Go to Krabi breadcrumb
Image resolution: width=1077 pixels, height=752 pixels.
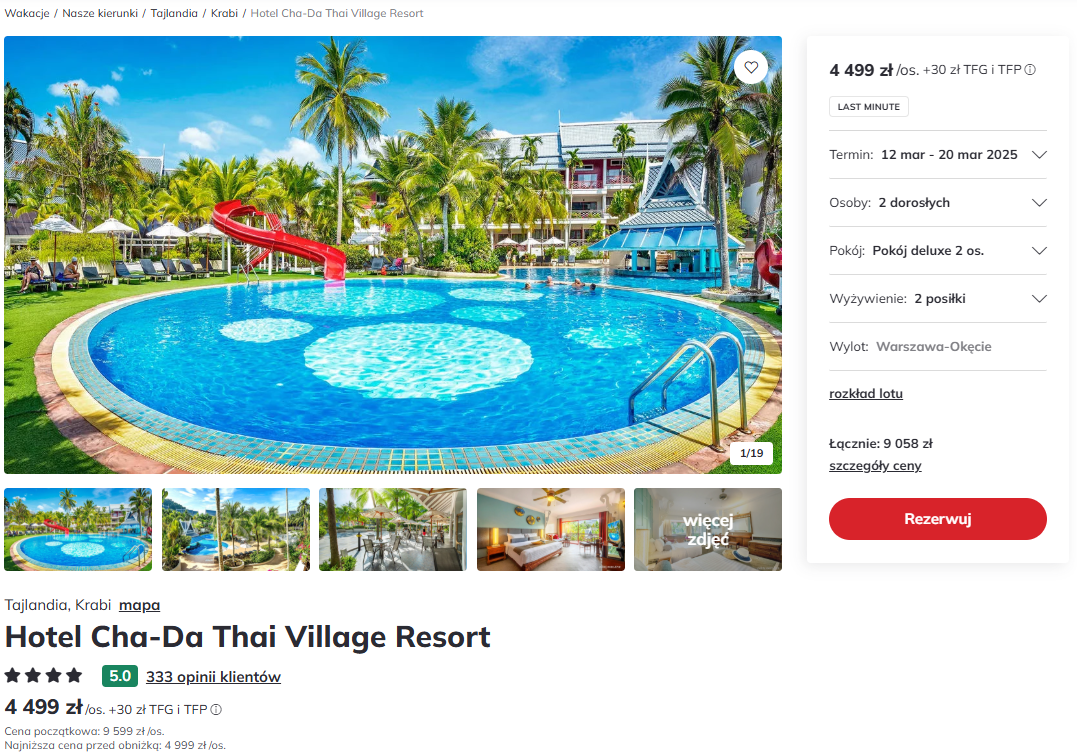click(224, 13)
